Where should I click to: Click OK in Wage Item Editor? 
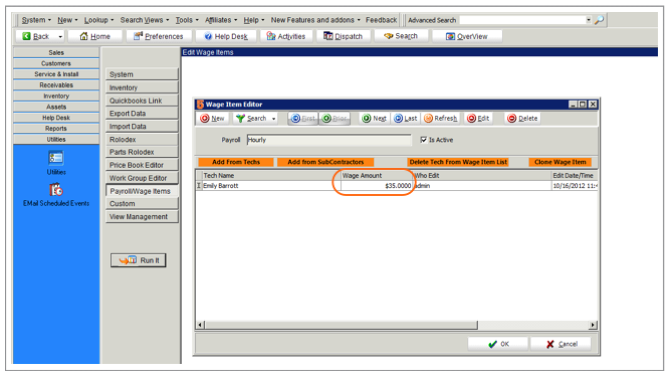point(499,344)
